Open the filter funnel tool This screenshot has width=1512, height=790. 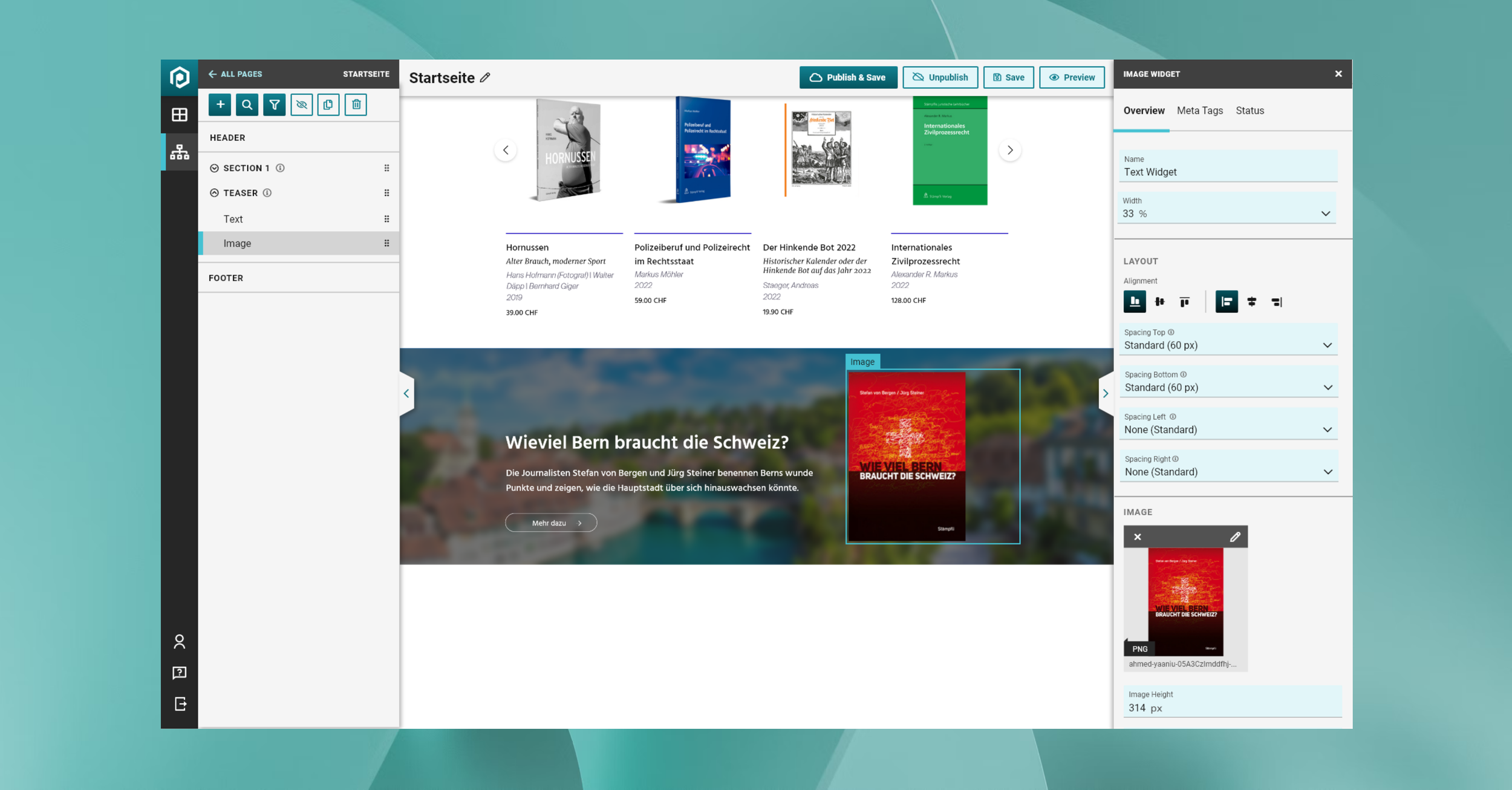click(x=274, y=105)
